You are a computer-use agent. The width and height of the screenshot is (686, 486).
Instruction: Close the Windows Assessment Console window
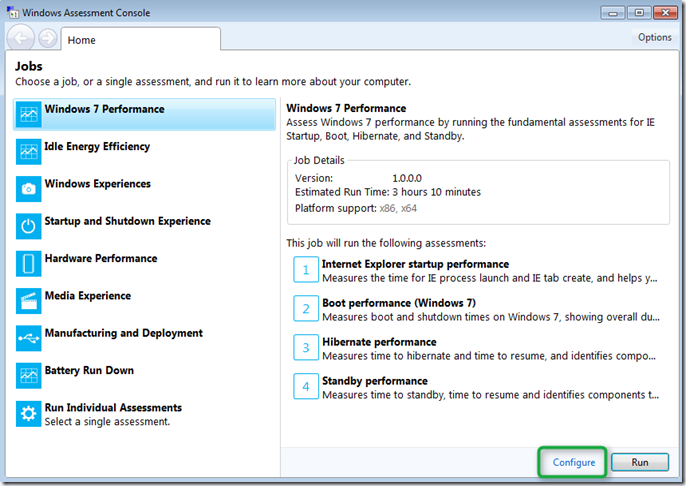[665, 13]
